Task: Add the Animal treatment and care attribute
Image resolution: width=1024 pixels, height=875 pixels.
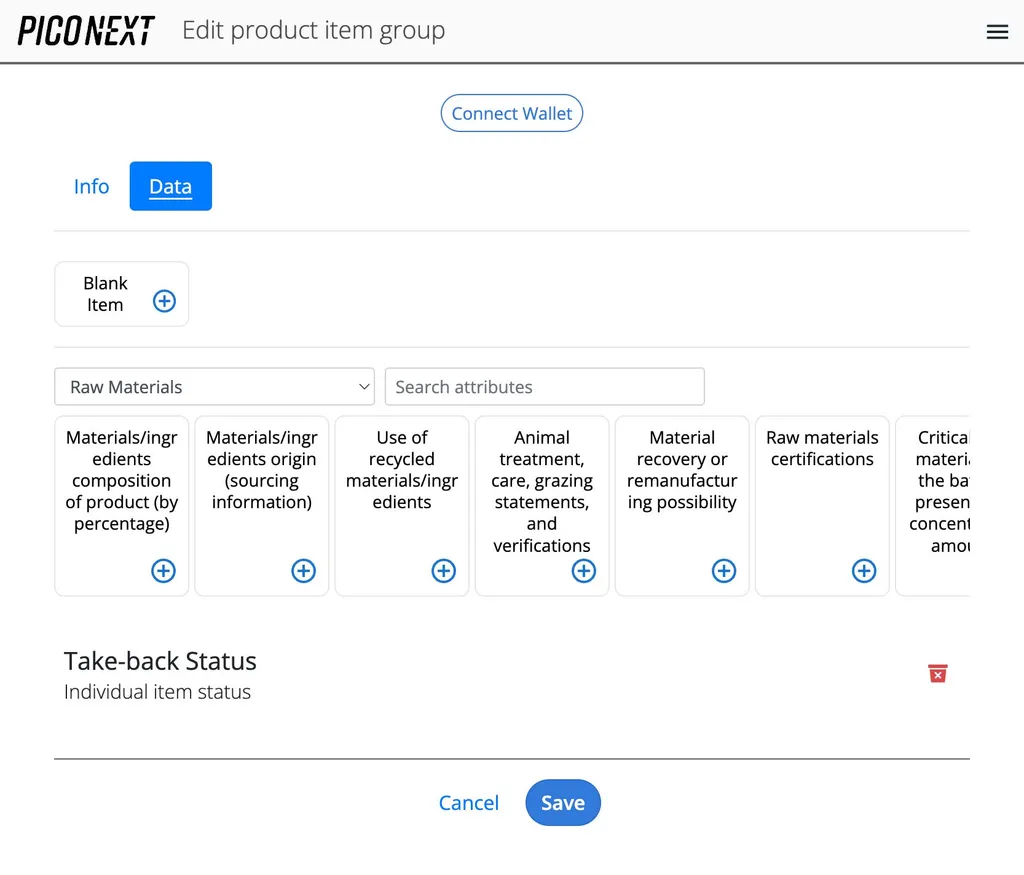Action: pyautogui.click(x=583, y=570)
